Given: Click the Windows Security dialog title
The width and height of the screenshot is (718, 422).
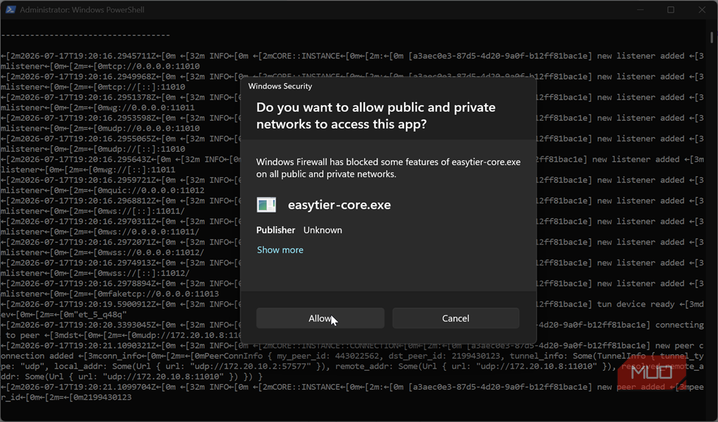Looking at the screenshot, I should 280,86.
